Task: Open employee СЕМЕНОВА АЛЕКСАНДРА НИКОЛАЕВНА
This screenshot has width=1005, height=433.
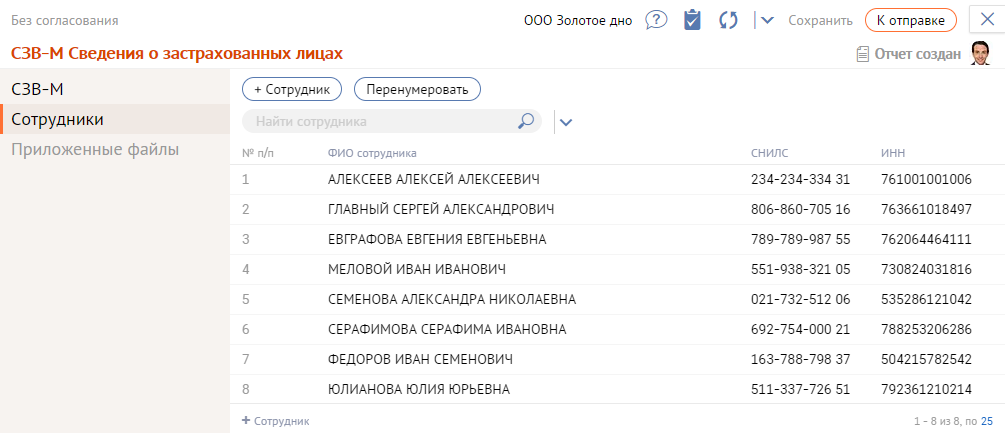Action: click(x=452, y=299)
